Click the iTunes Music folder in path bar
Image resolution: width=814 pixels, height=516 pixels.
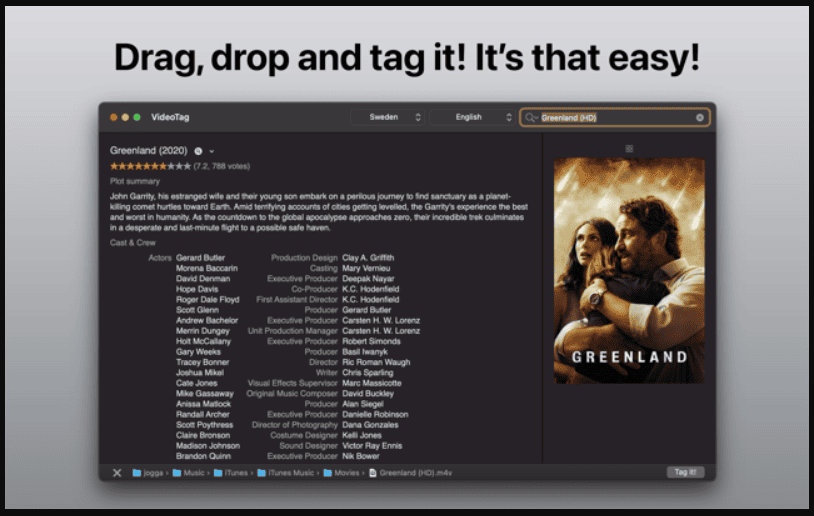click(286, 472)
